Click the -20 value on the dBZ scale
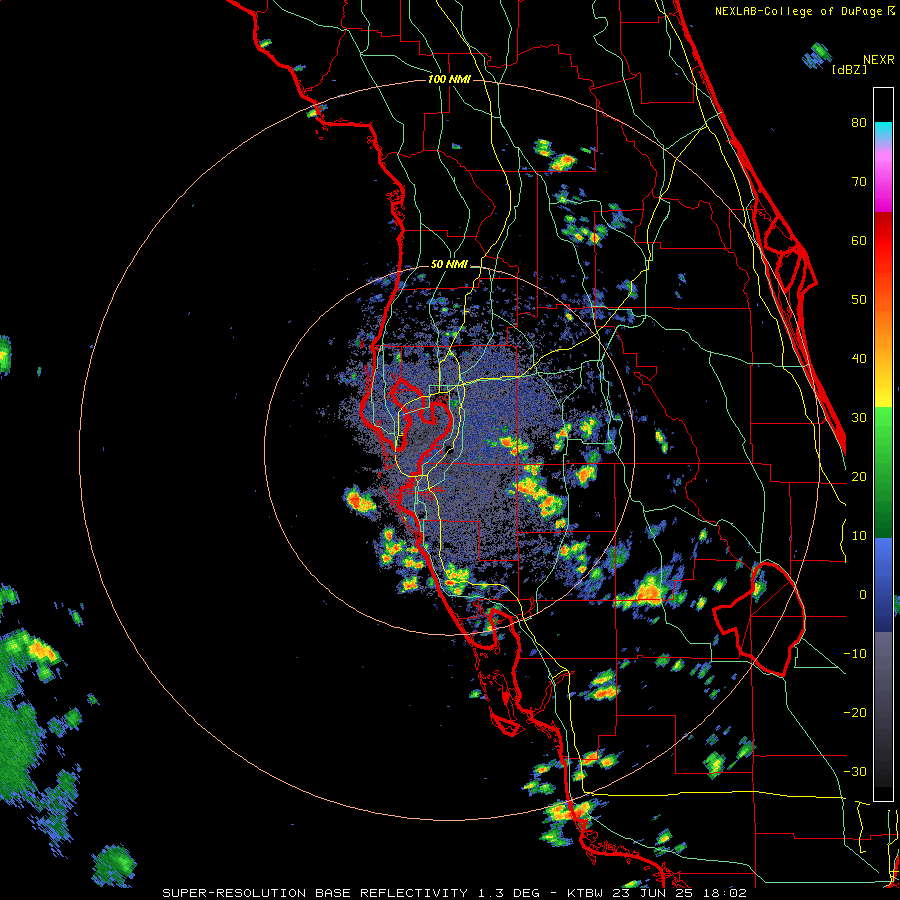 (855, 713)
